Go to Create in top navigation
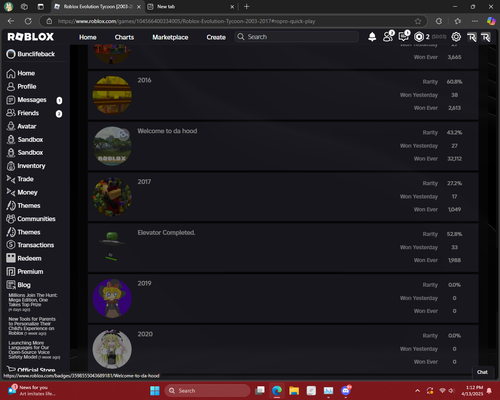 pos(216,37)
